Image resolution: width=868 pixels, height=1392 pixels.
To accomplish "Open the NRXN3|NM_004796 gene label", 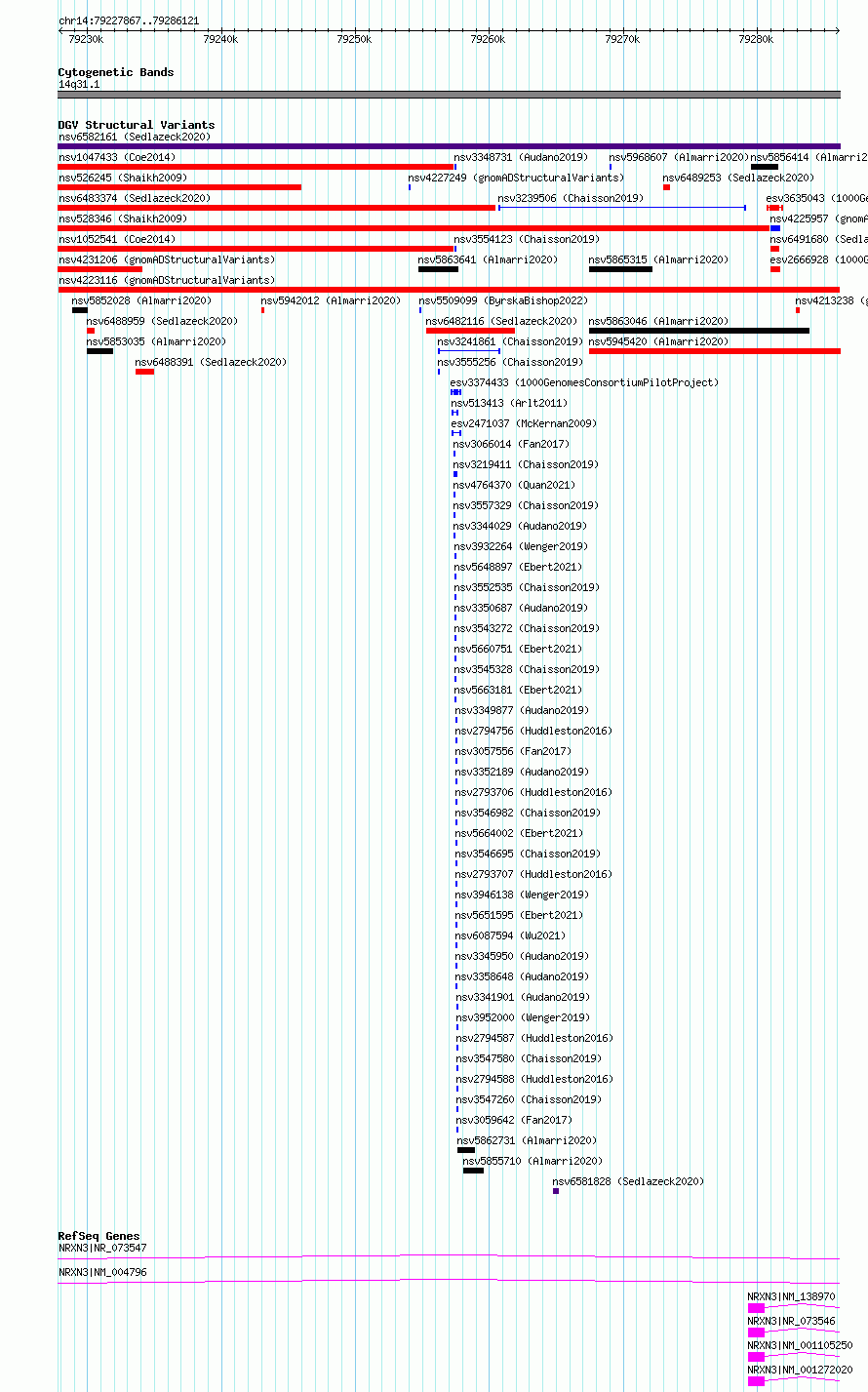I will click(102, 1273).
